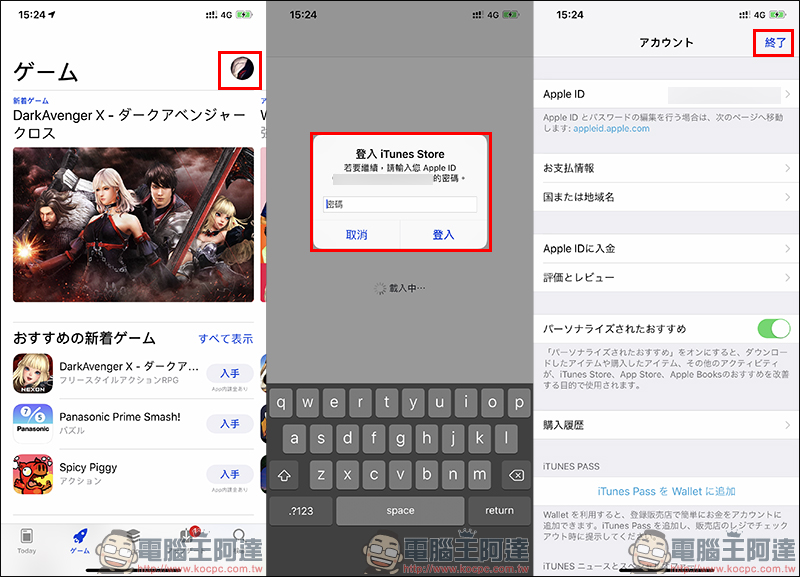
Task: Tap the backspace delete key
Action: [x=516, y=475]
